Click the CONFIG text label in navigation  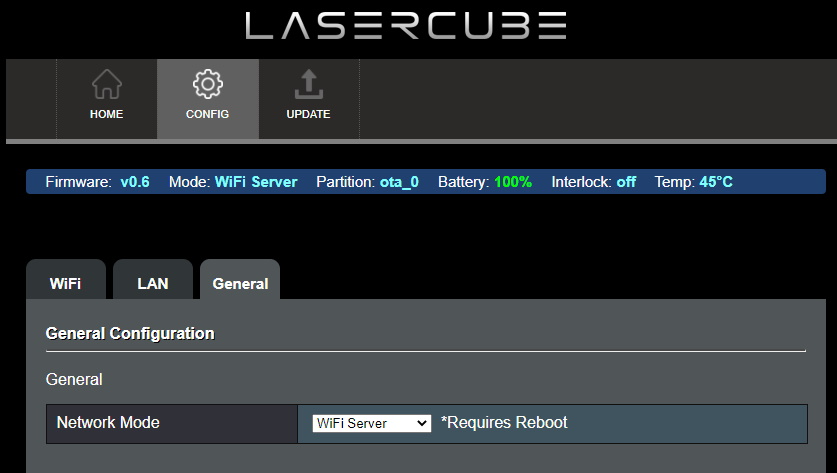pyautogui.click(x=207, y=114)
